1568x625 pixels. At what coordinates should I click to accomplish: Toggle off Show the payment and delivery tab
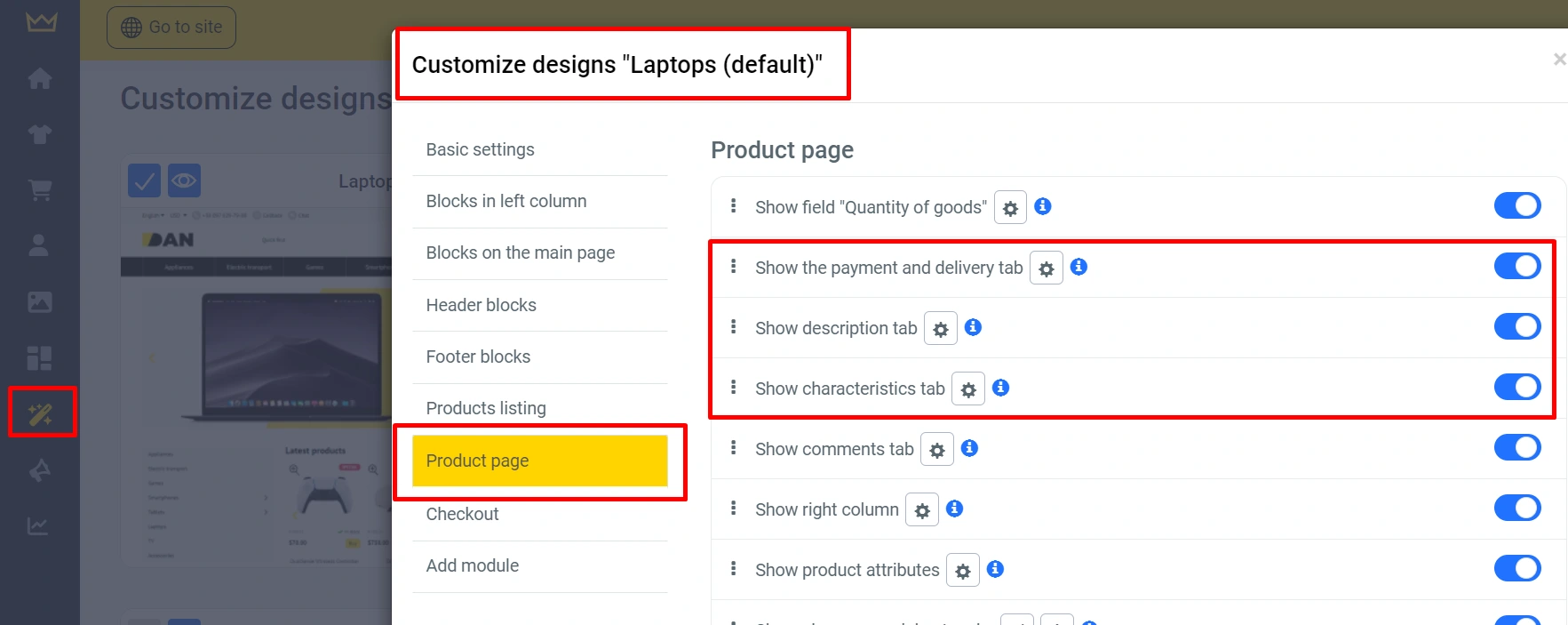(1516, 266)
